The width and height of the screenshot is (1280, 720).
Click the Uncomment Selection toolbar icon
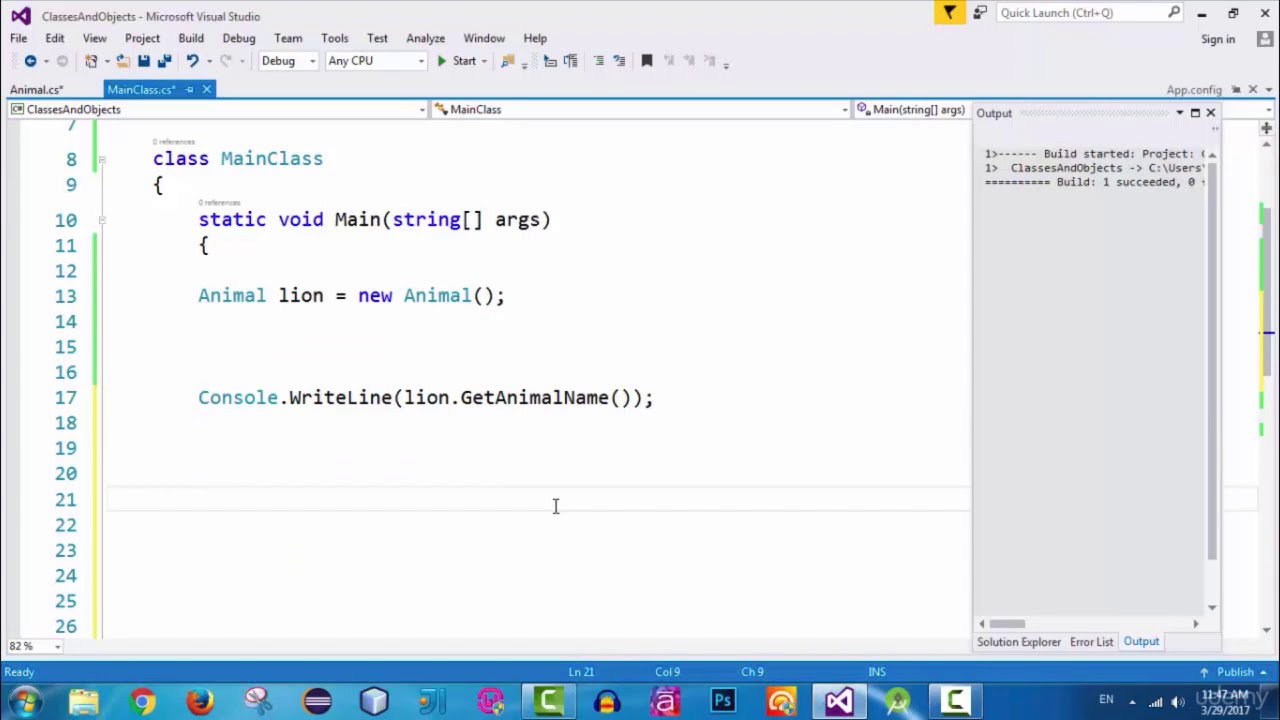tap(619, 61)
